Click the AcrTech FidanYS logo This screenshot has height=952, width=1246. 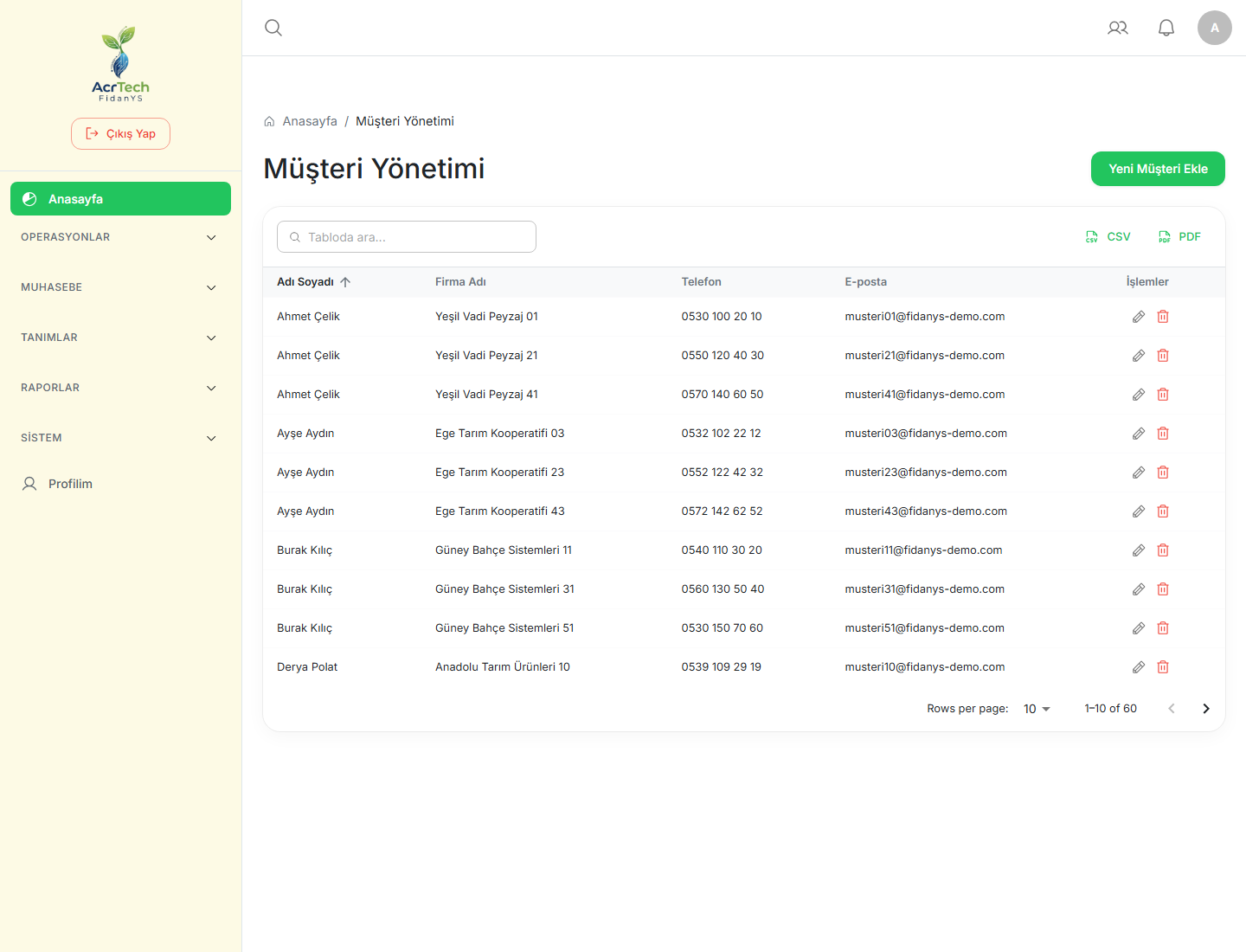coord(121,64)
